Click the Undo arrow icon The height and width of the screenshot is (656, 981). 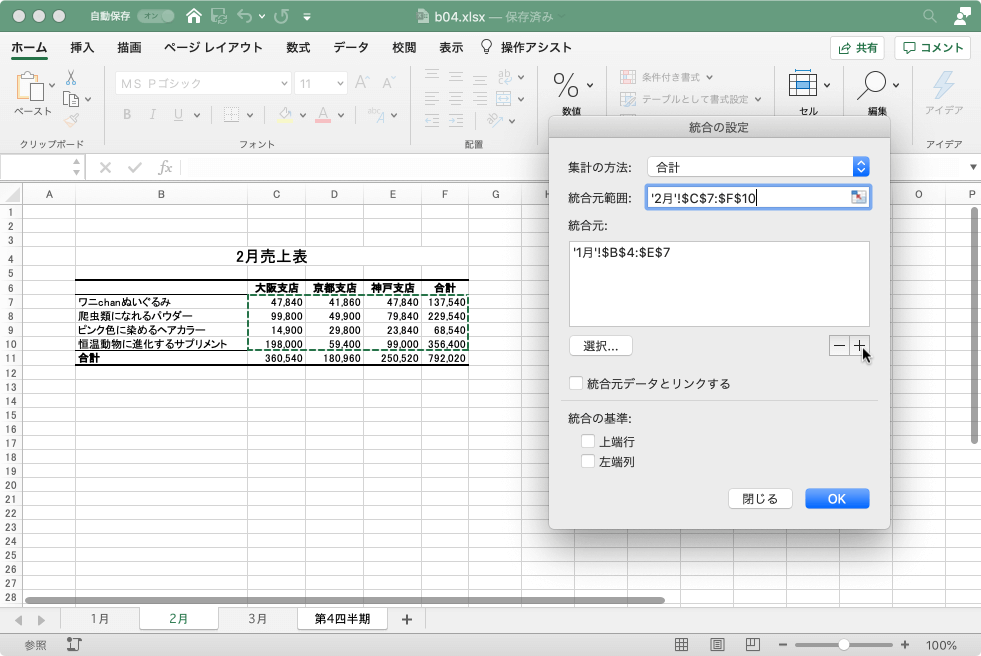[x=245, y=16]
